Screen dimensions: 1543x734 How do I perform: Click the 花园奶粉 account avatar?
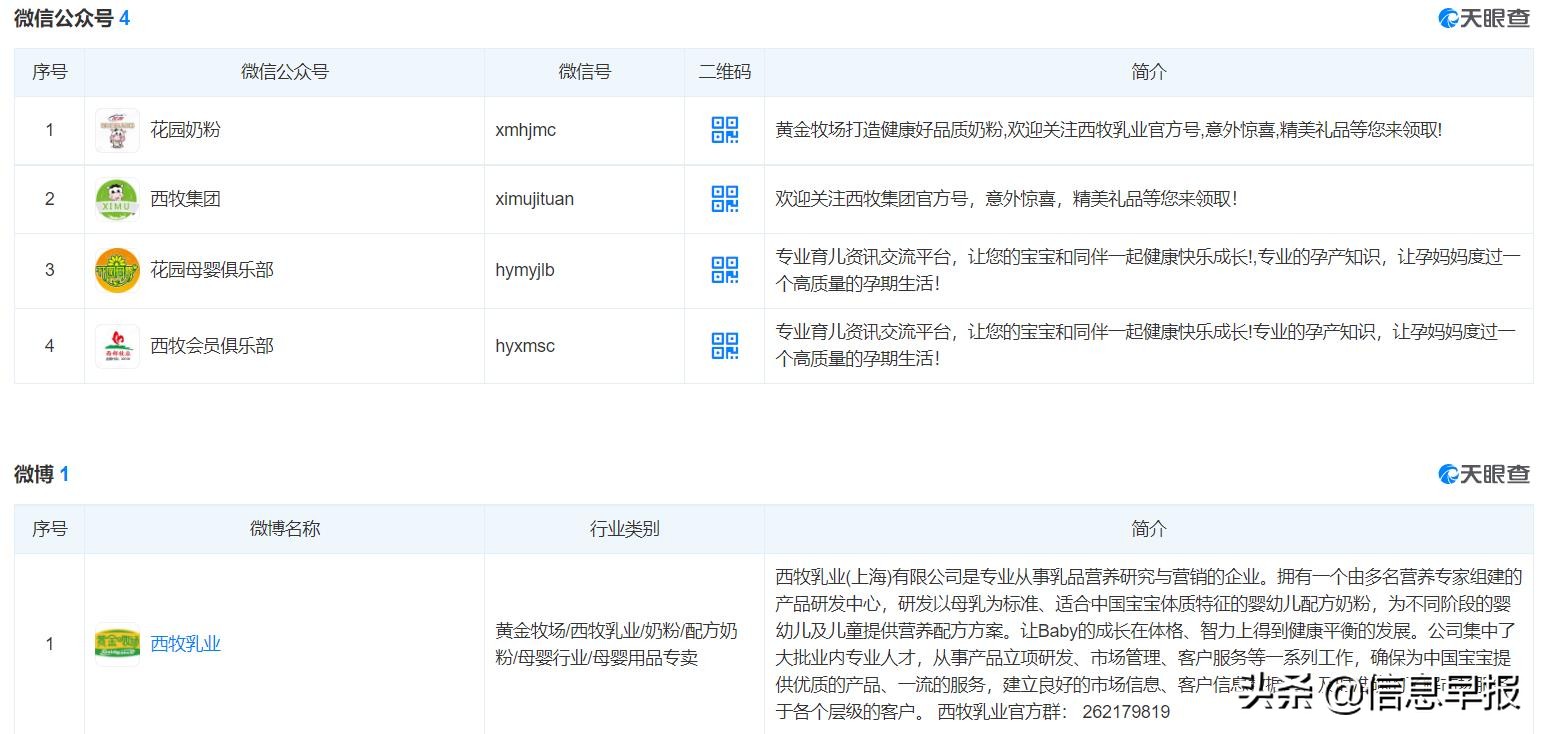[117, 130]
